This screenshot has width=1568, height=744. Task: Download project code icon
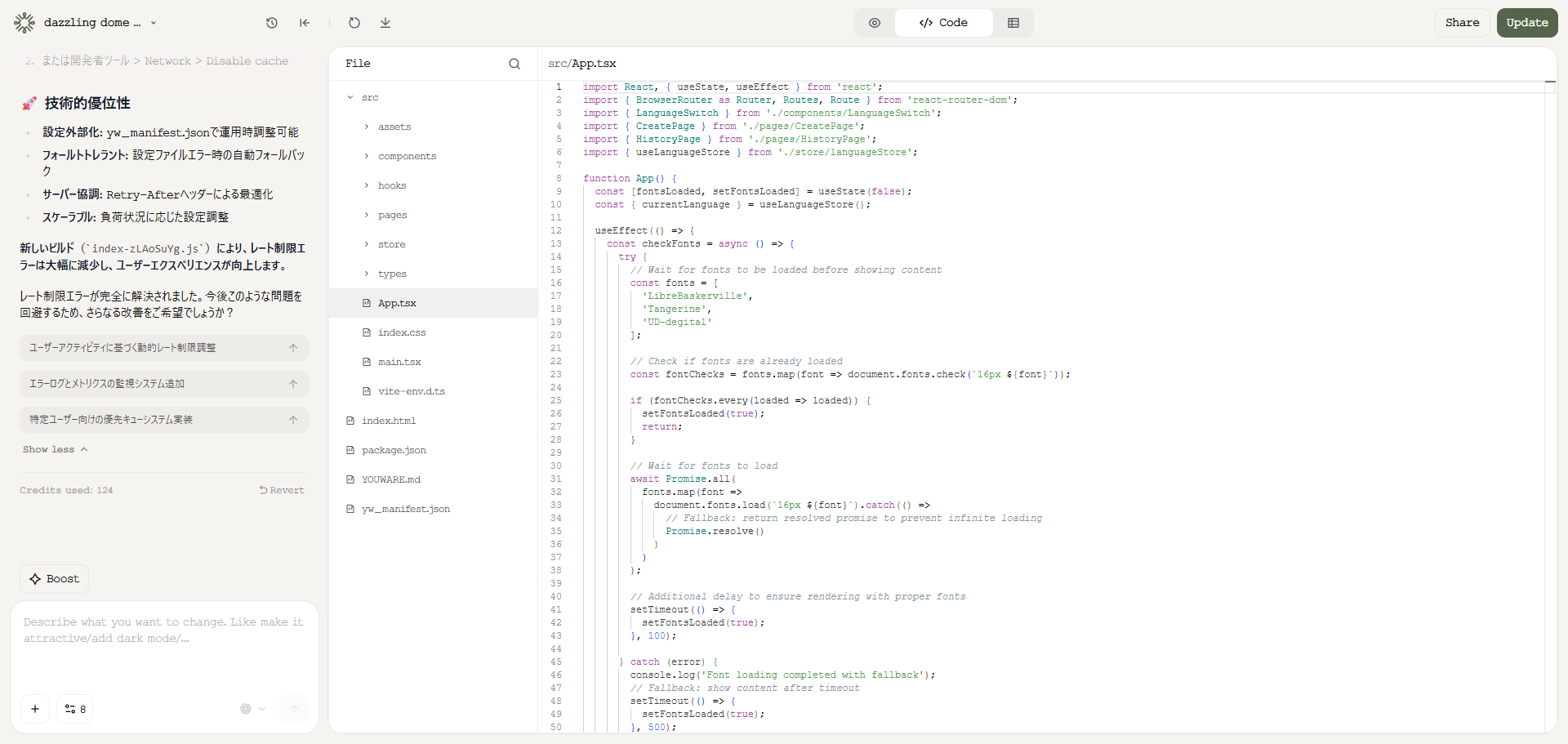(x=385, y=23)
